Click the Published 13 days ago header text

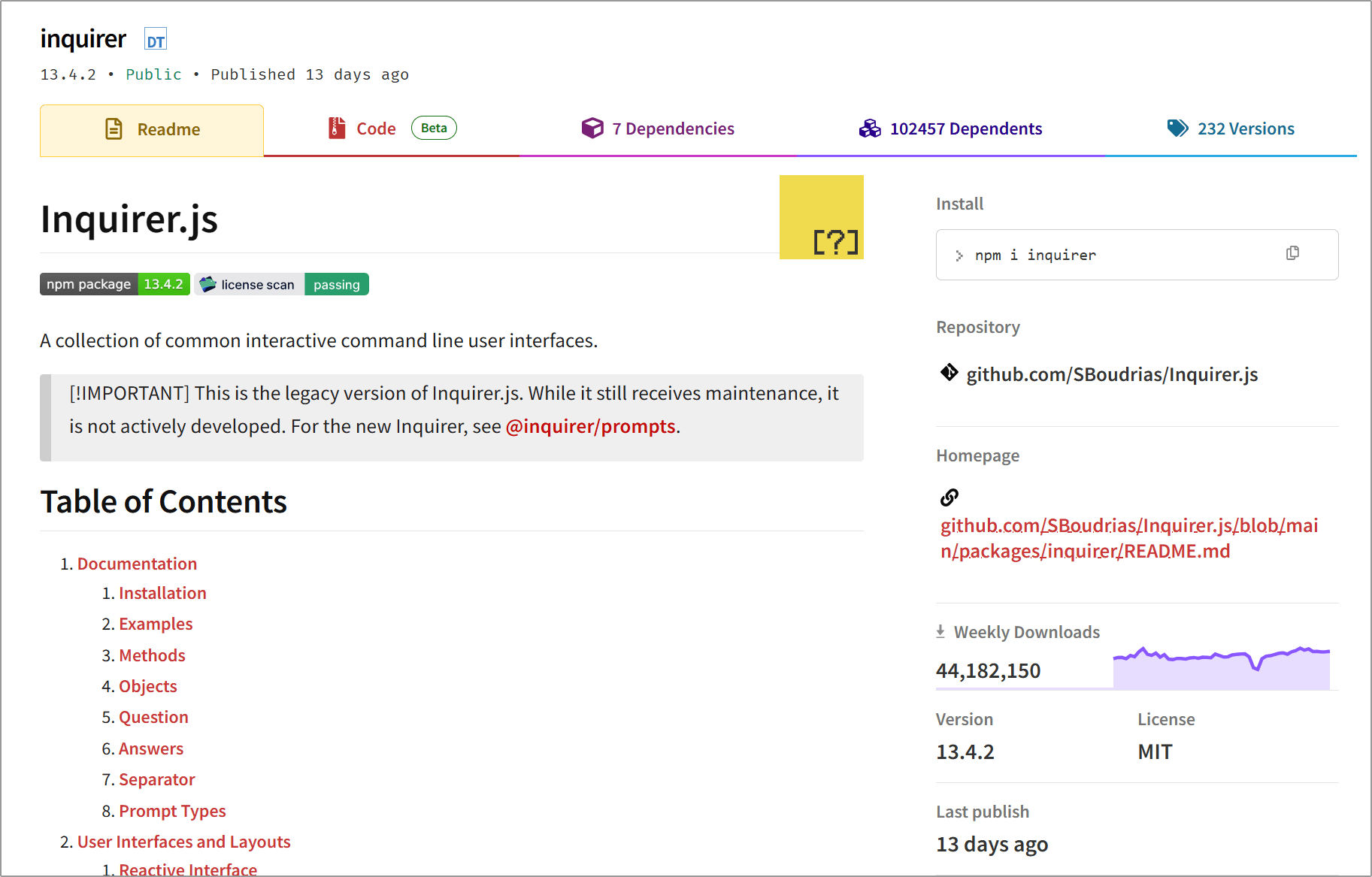pyautogui.click(x=310, y=74)
